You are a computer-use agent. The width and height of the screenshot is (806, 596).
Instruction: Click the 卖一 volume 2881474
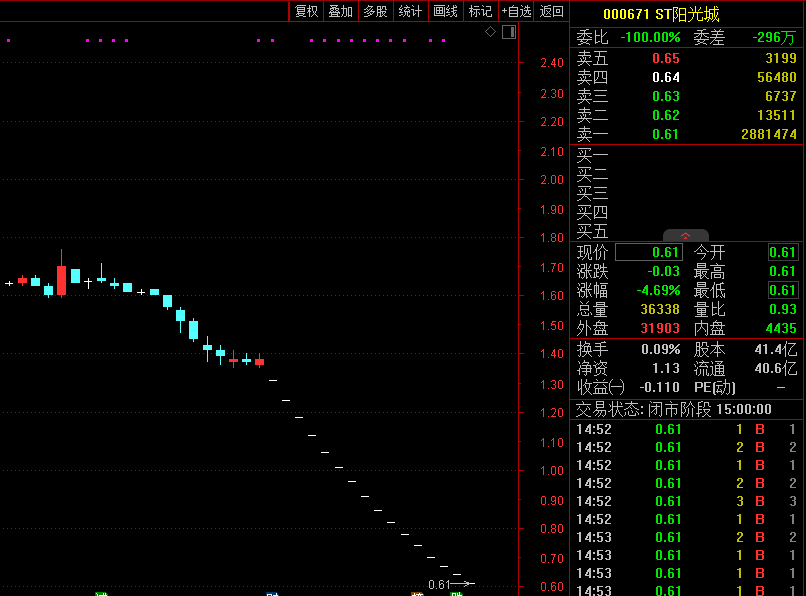coord(768,134)
